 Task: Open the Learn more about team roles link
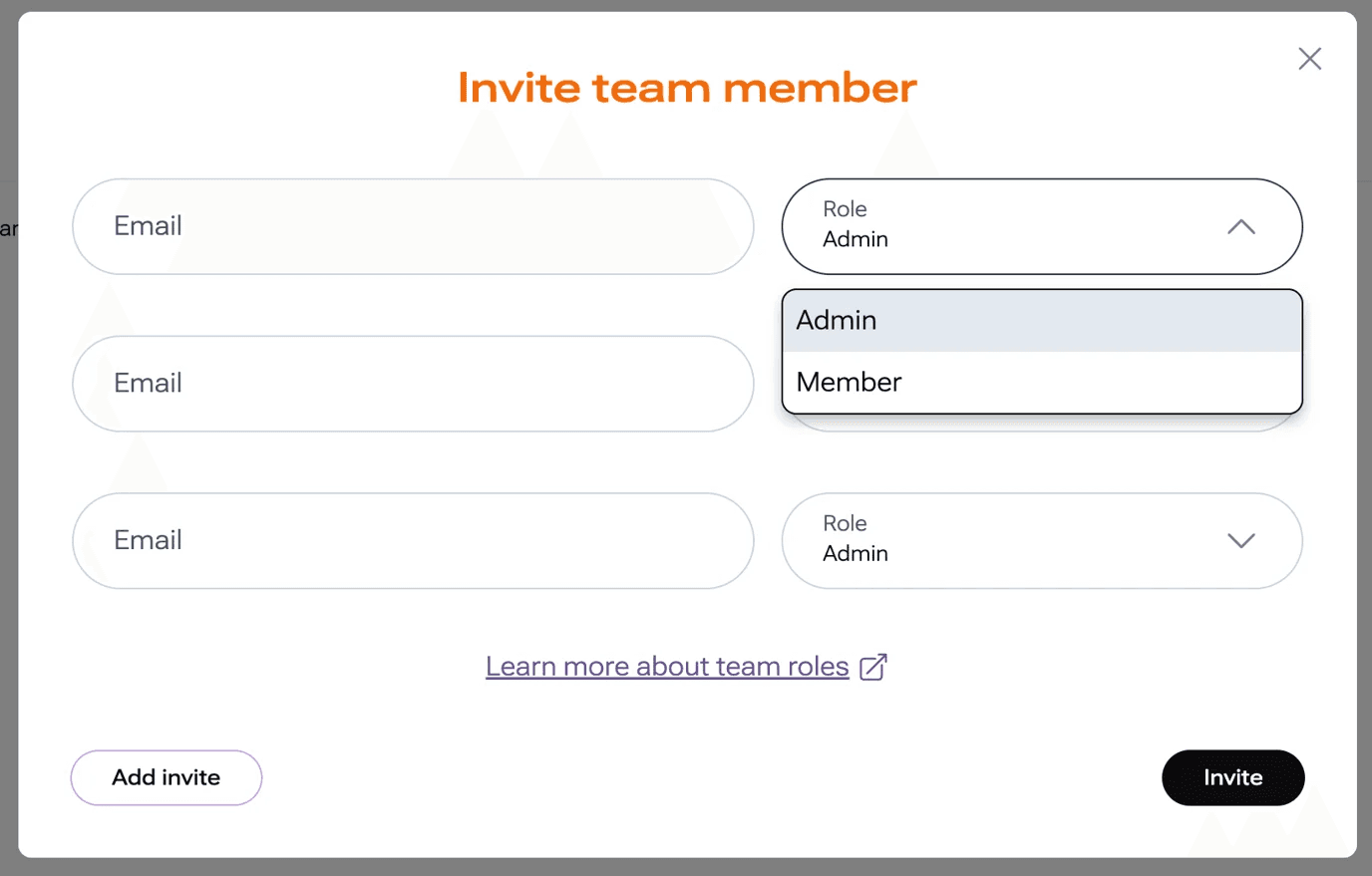click(666, 667)
